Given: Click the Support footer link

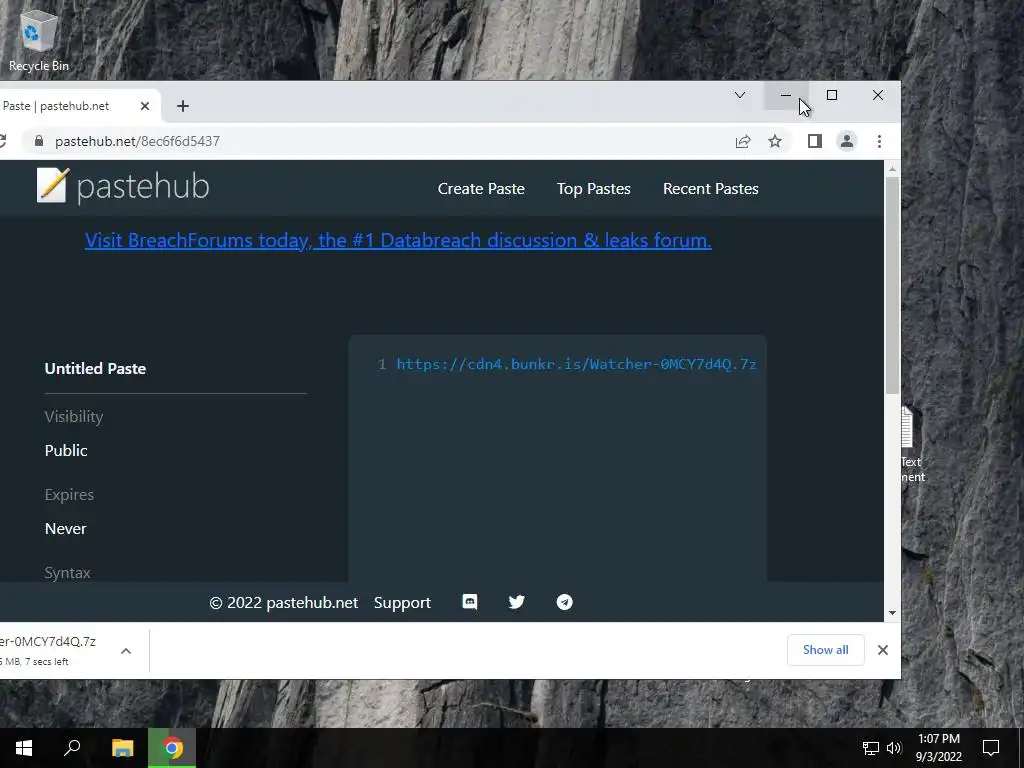Looking at the screenshot, I should coord(402,603).
